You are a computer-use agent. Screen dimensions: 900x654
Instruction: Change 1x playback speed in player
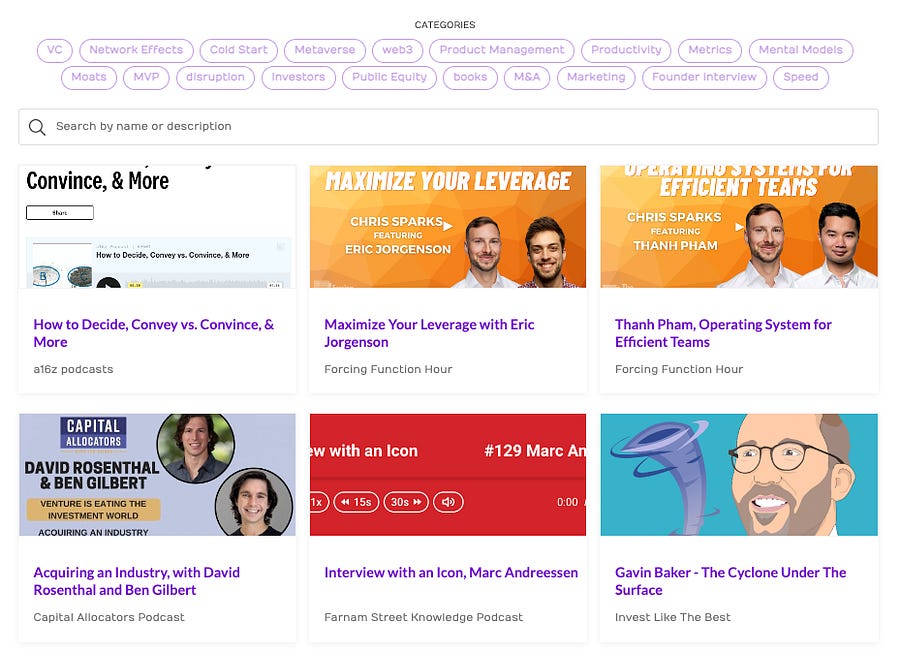point(318,502)
